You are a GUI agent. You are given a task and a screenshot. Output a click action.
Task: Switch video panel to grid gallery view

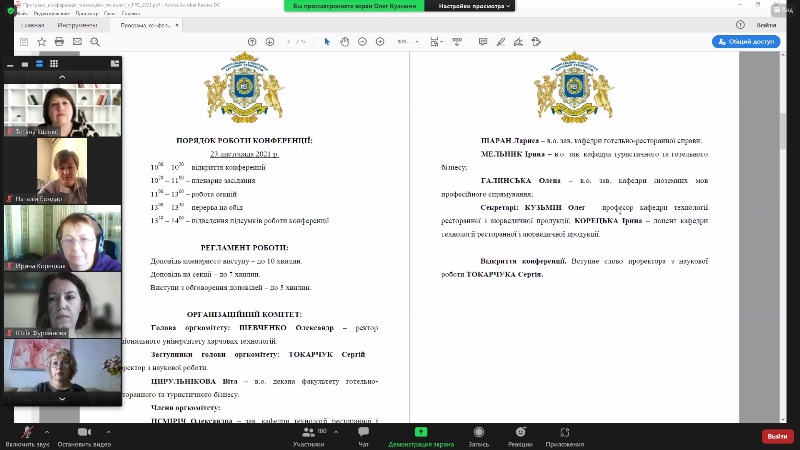pos(54,64)
